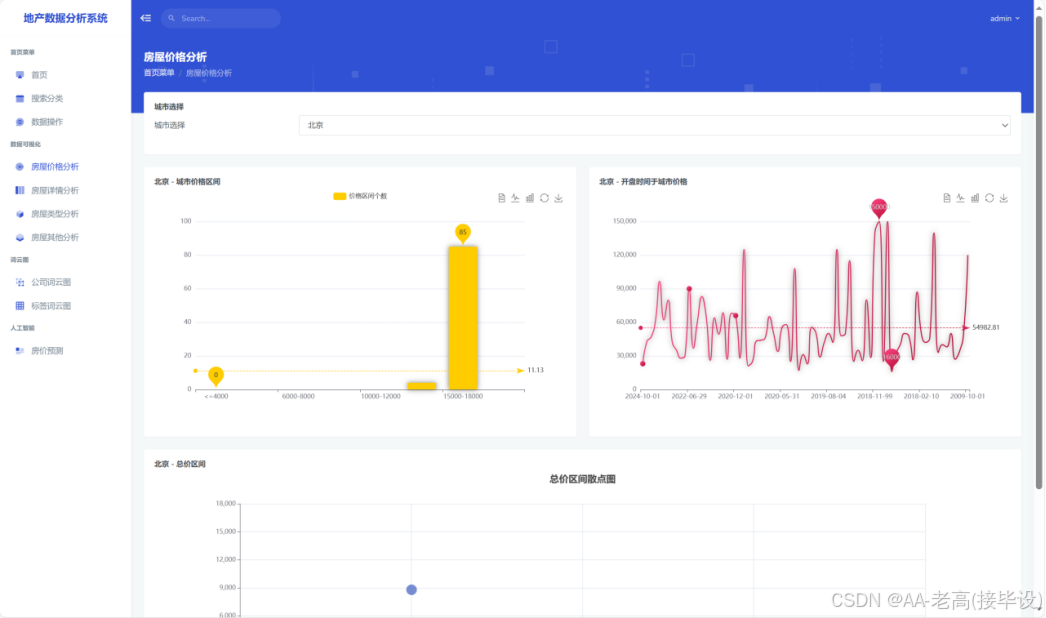The image size is (1046, 618).
Task: Click the search magnifier icon
Action: [x=171, y=19]
